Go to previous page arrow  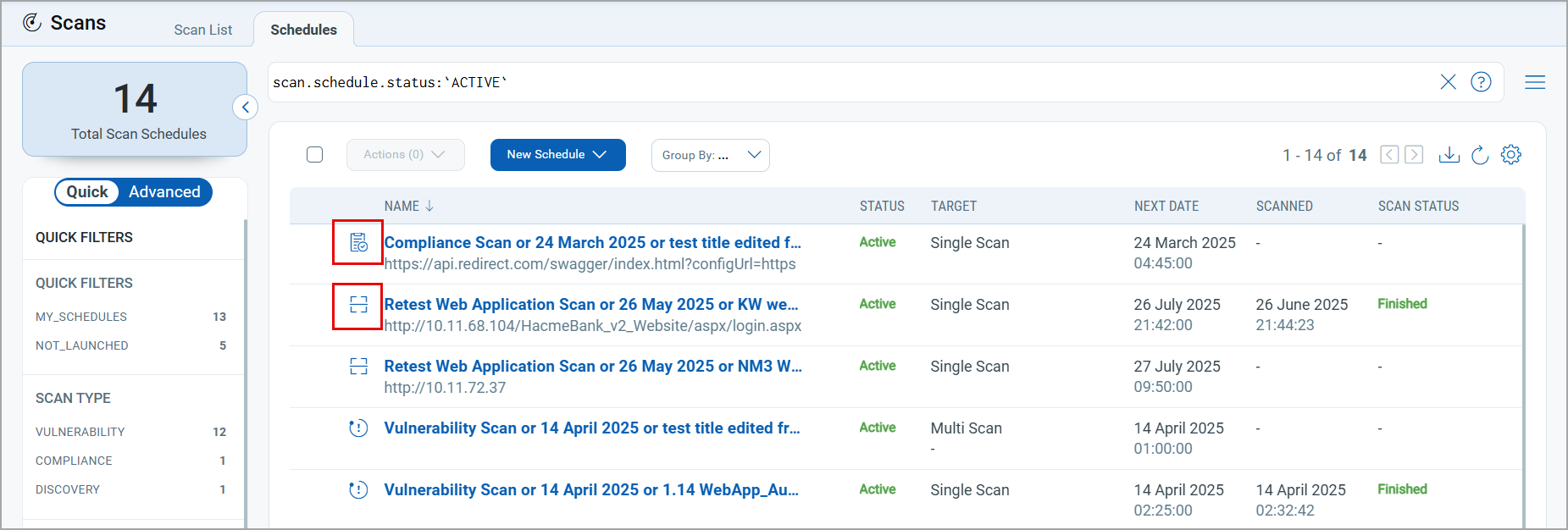tap(1389, 155)
